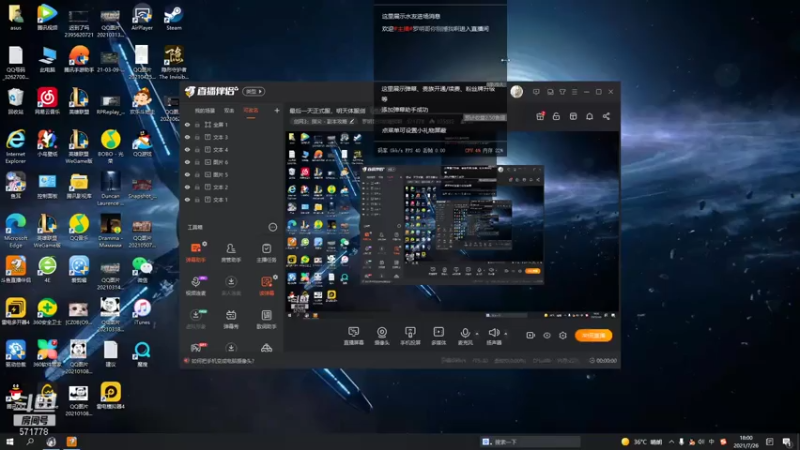Add 直播屏幕 screen capture source
The height and width of the screenshot is (450, 800).
[354, 336]
